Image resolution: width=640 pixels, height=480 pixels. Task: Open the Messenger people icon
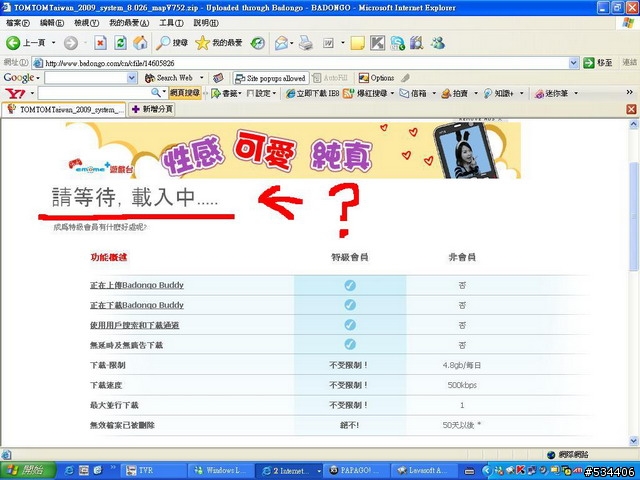pos(438,42)
